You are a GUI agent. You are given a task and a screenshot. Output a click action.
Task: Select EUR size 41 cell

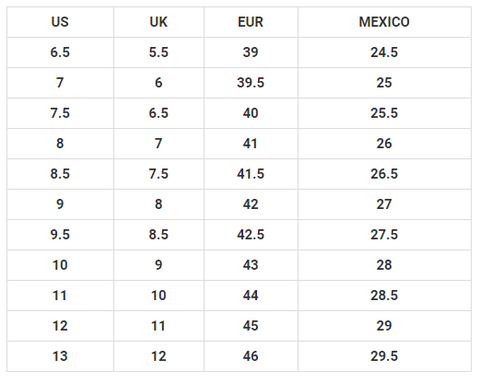(251, 143)
